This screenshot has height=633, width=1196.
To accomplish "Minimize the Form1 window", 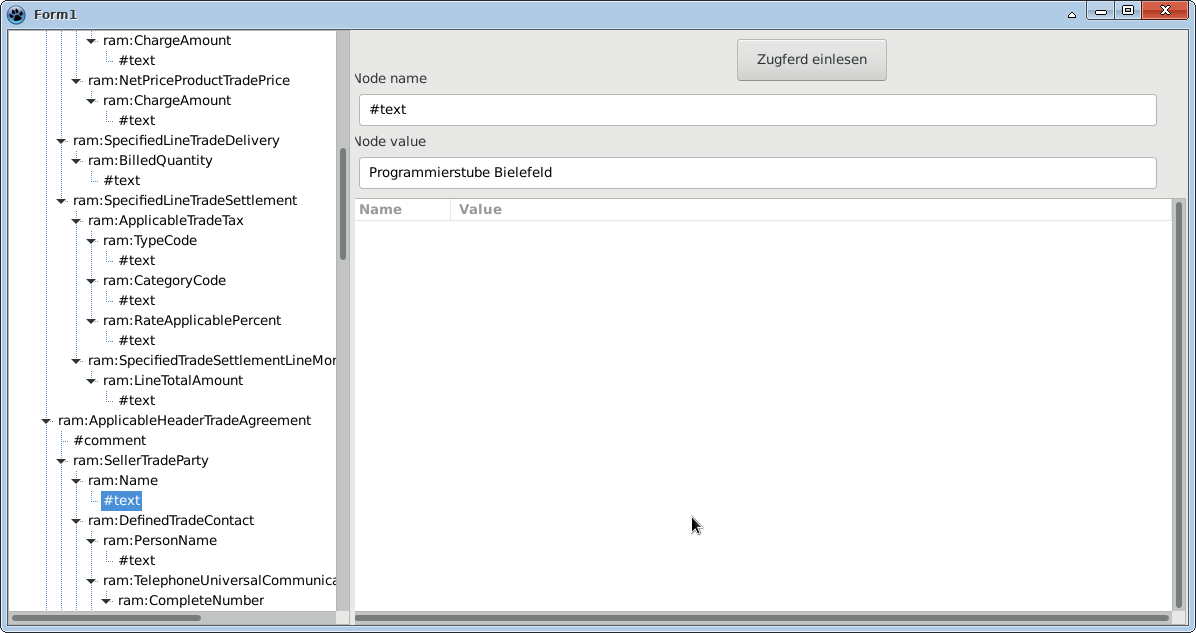I will 1101,11.
